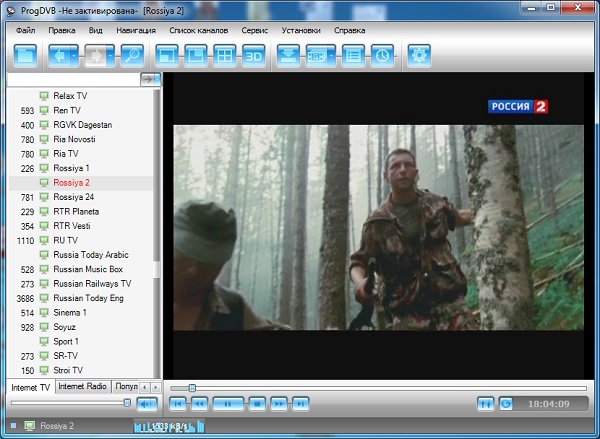This screenshot has height=439, width=600.
Task: Stop playback with the stop button
Action: (255, 403)
